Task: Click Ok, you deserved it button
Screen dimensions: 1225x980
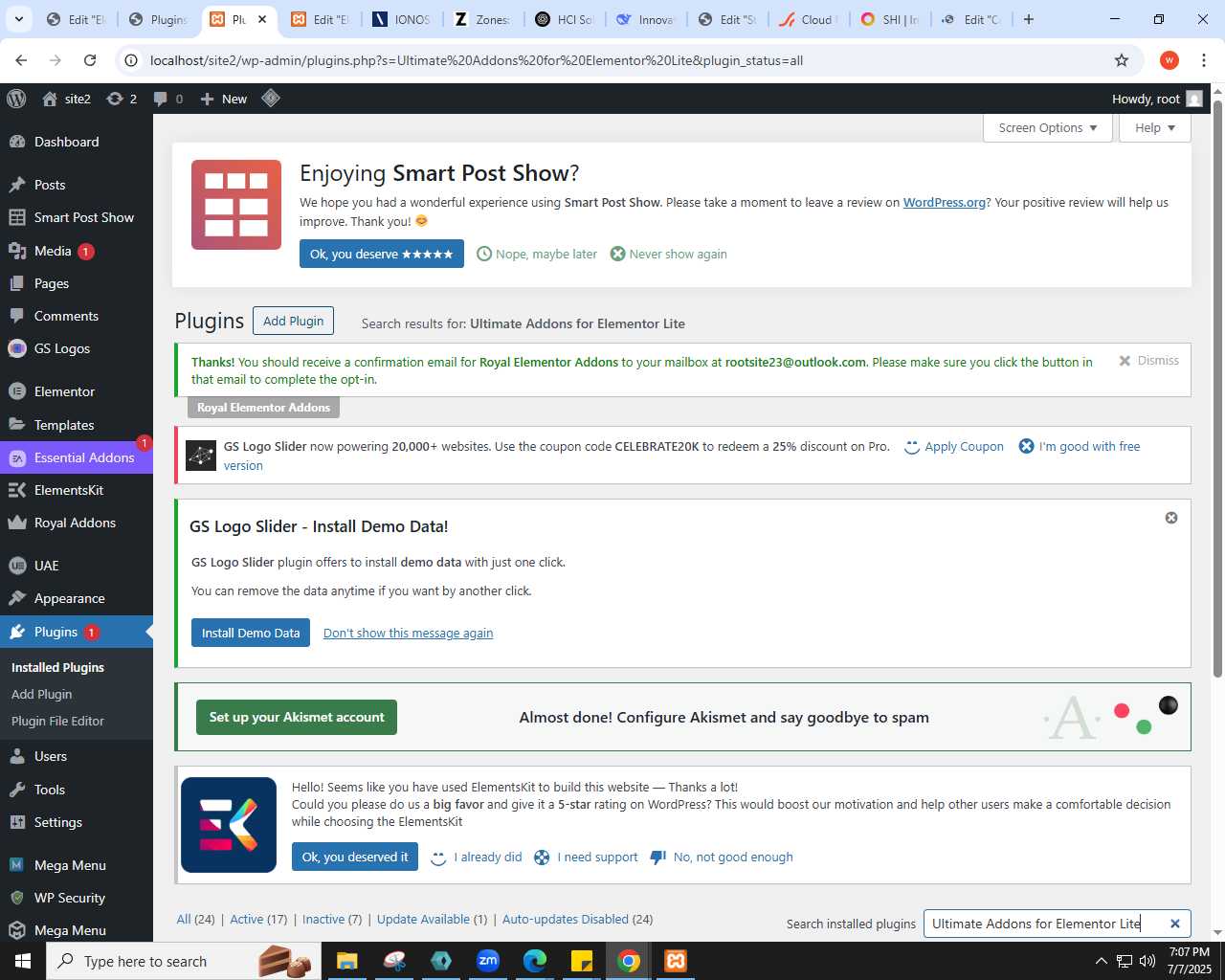Action: [x=355, y=857]
